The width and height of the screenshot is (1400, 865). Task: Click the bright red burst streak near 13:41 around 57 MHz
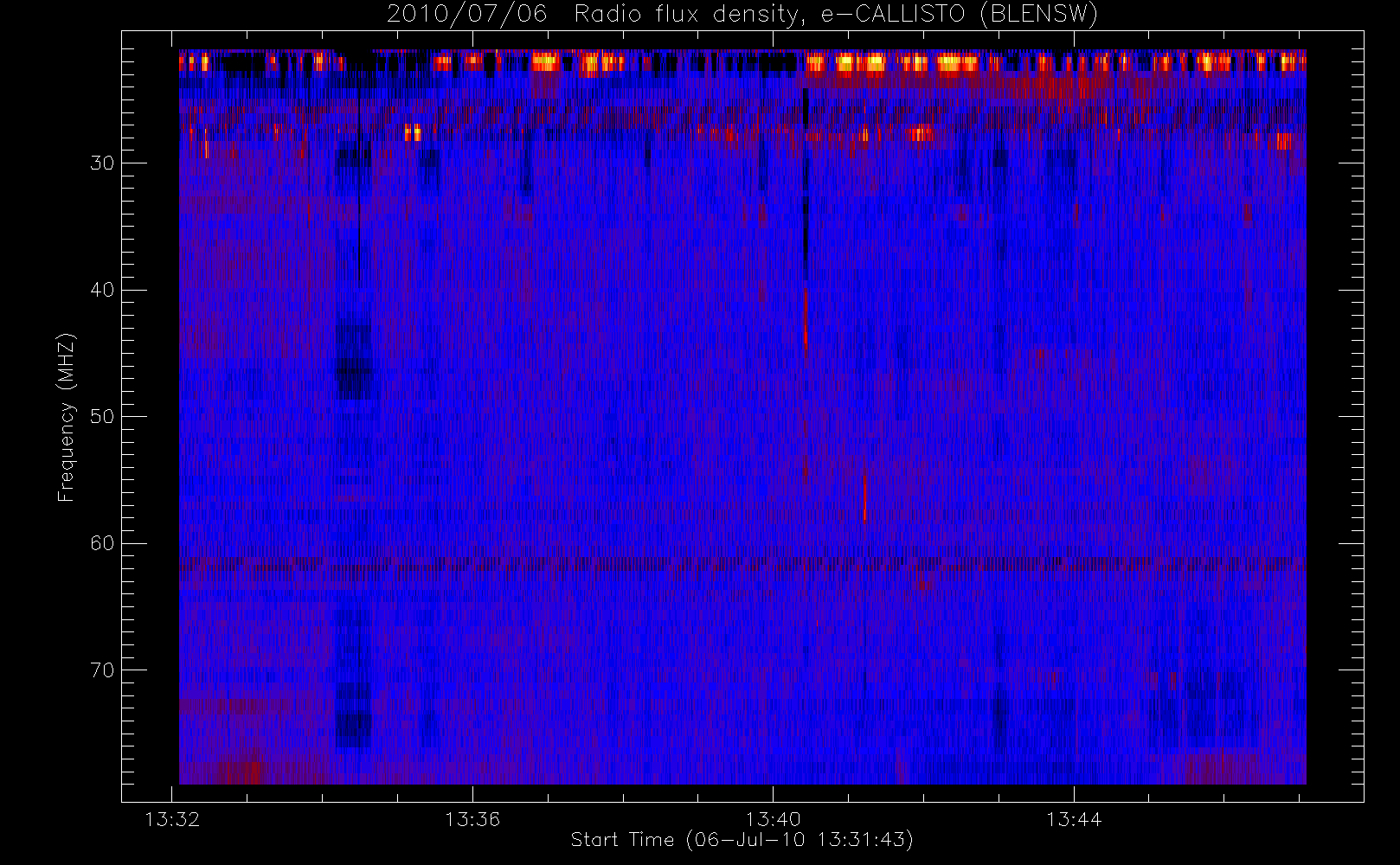tap(864, 495)
